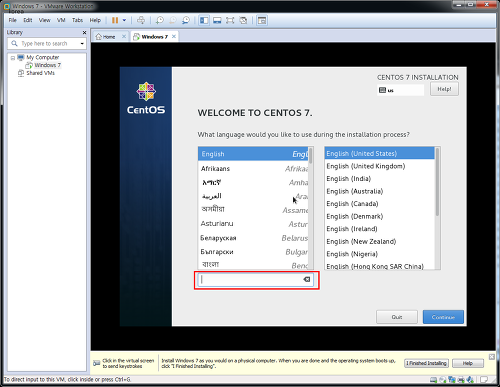The width and height of the screenshot is (500, 387).
Task: Select My Computer in library tree
Action: (x=43, y=57)
